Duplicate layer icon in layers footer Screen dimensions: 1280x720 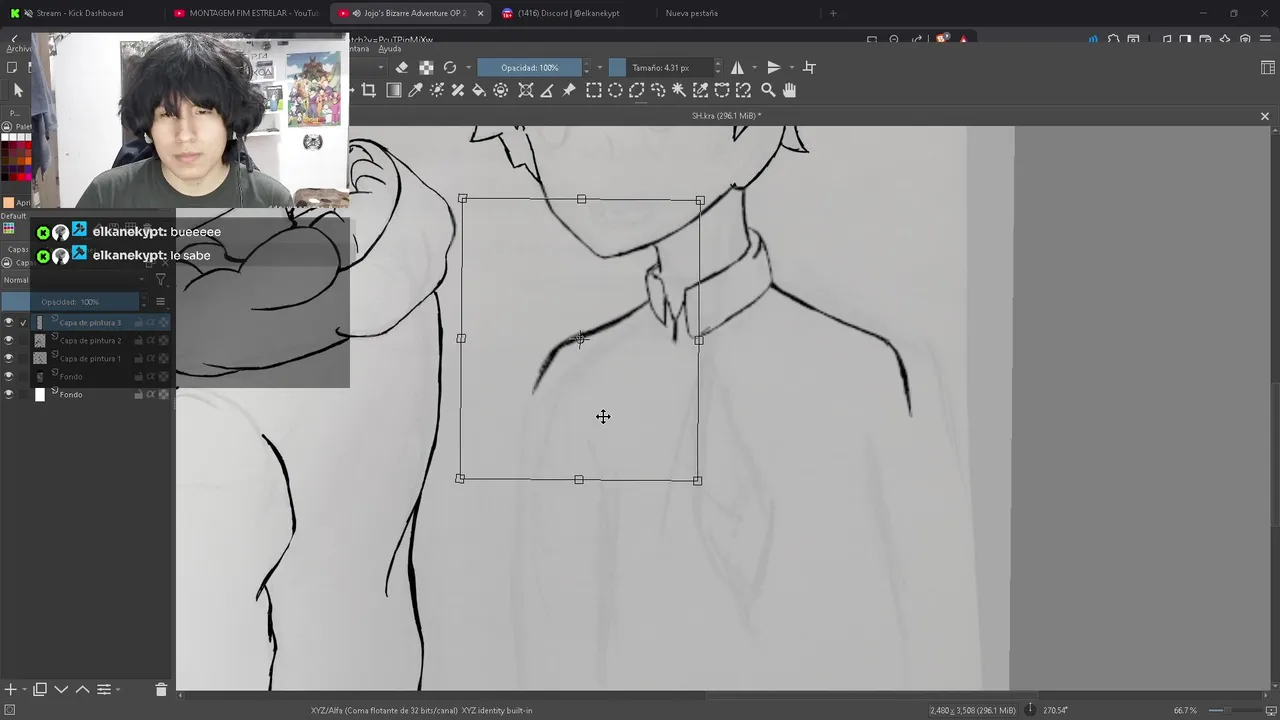point(40,689)
